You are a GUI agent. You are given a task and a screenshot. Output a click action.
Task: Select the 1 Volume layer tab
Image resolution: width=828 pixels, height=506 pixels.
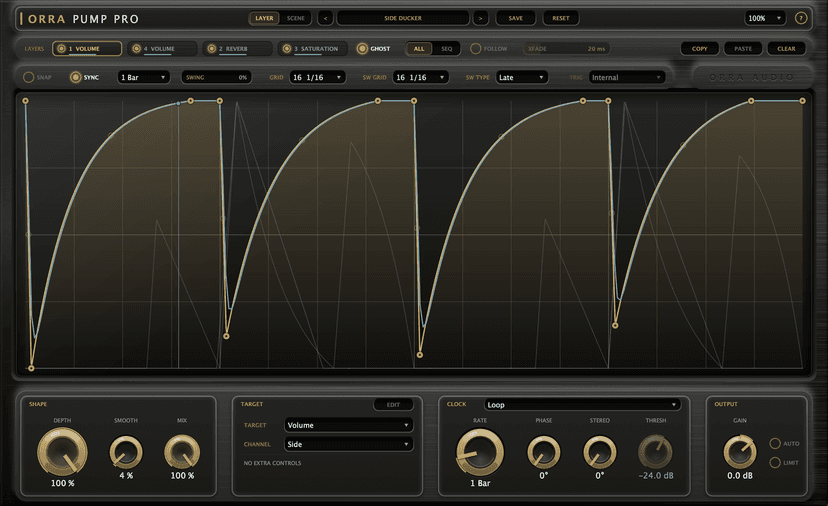point(87,49)
